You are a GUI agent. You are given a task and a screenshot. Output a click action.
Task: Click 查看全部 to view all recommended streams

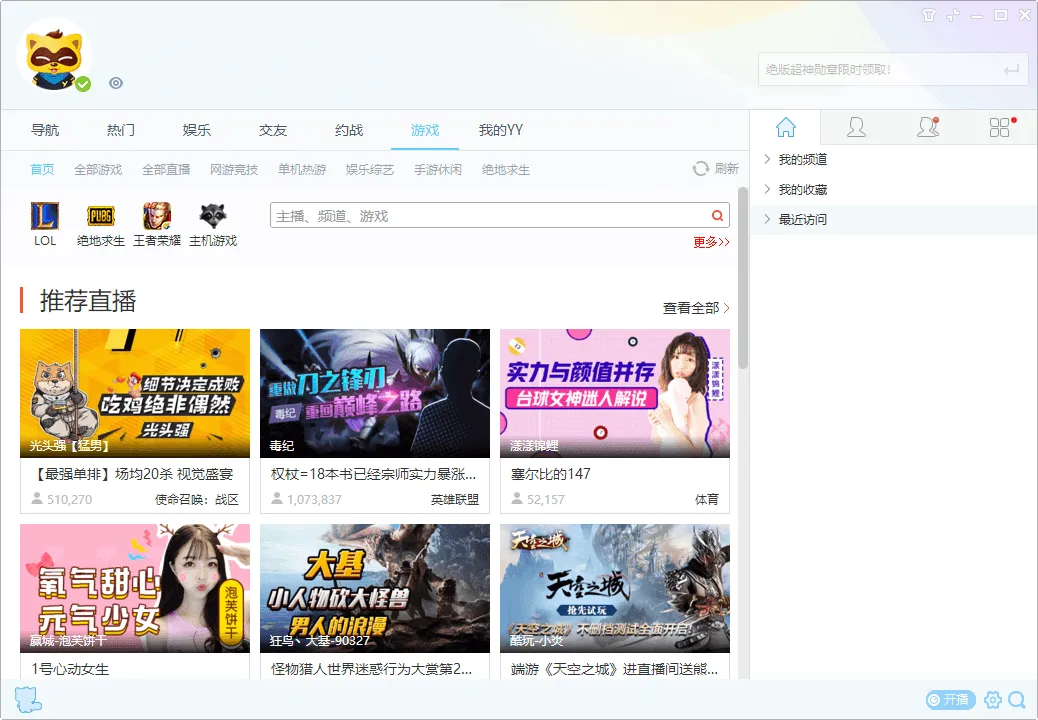tap(690, 308)
